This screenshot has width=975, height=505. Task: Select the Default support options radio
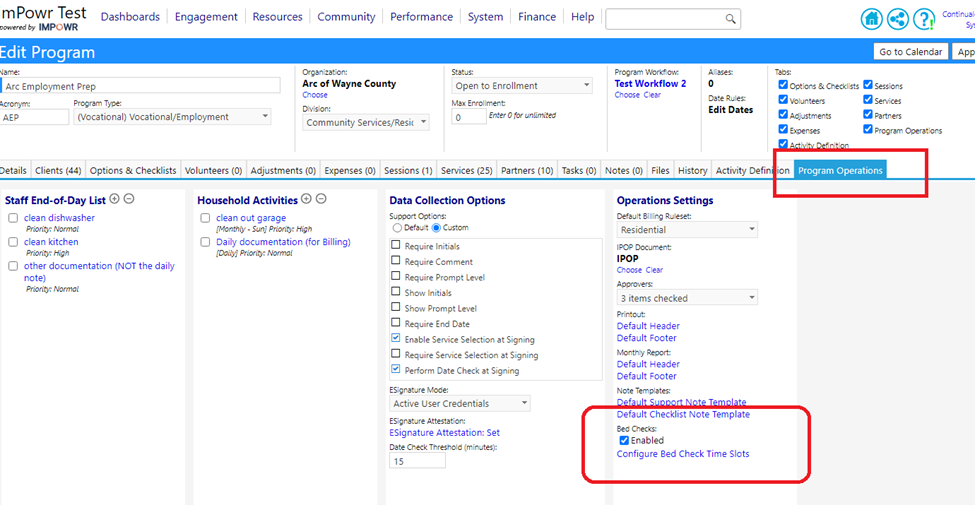coord(397,228)
